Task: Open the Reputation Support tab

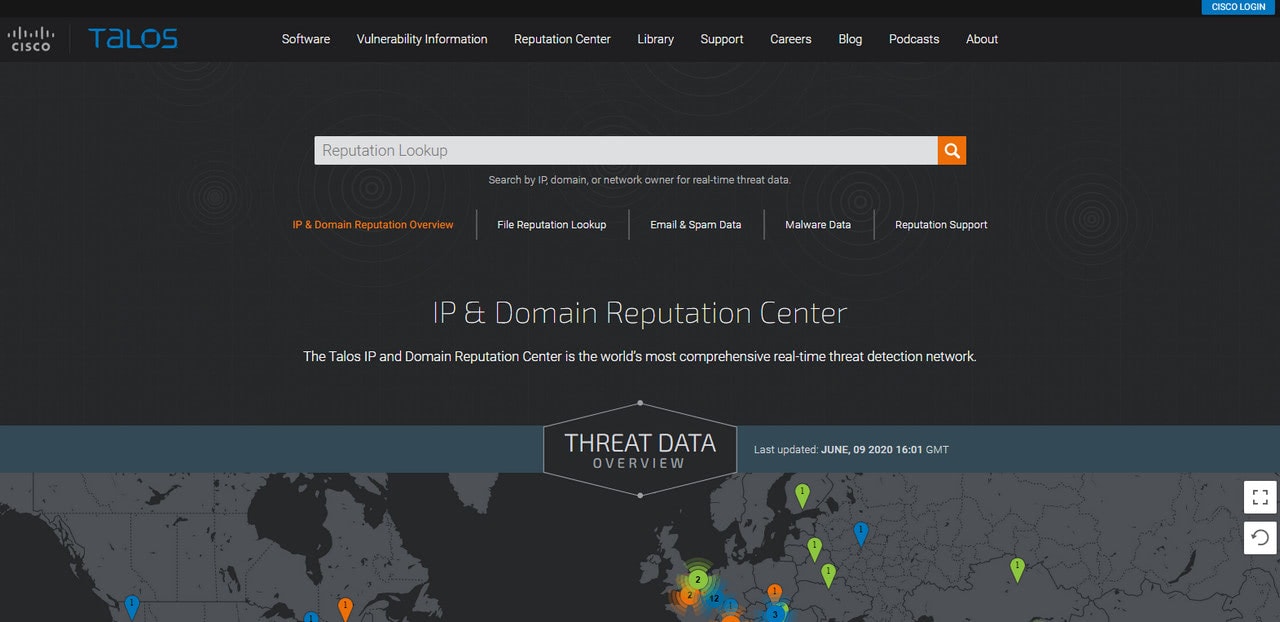Action: point(941,225)
